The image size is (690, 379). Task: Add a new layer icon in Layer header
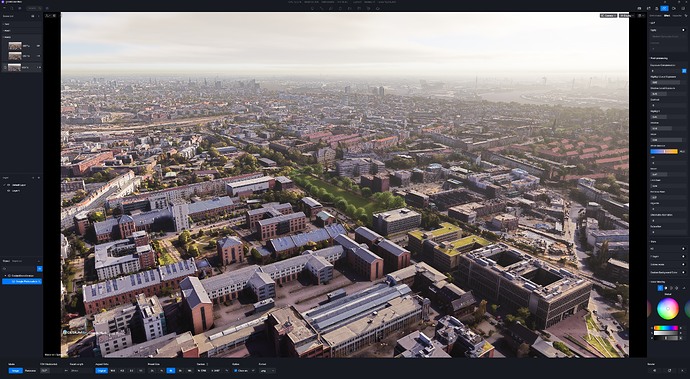point(33,178)
